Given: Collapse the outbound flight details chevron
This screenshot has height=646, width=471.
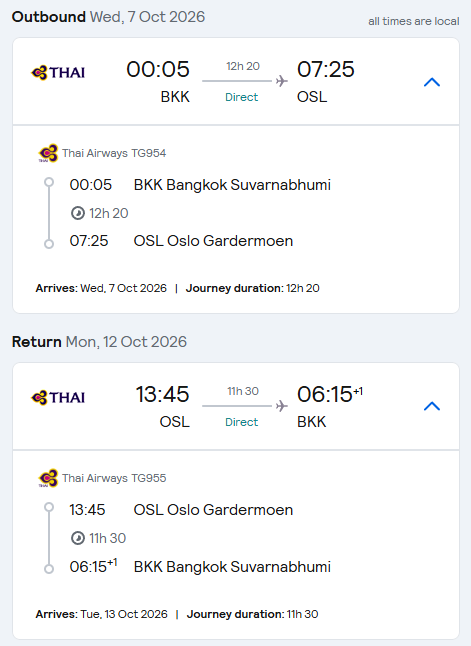Looking at the screenshot, I should point(432,82).
